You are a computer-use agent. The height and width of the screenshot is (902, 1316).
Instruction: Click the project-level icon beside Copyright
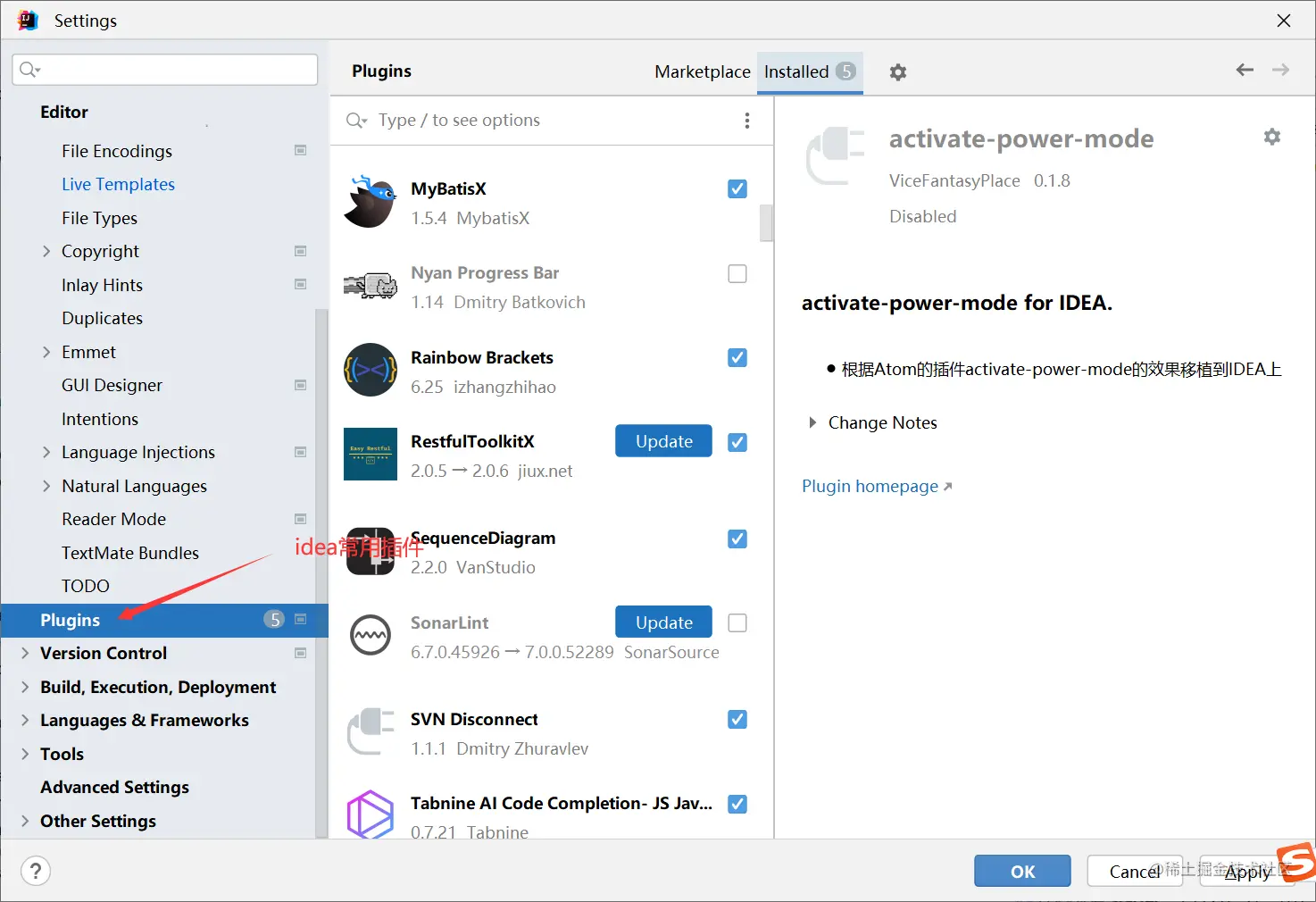(x=301, y=251)
